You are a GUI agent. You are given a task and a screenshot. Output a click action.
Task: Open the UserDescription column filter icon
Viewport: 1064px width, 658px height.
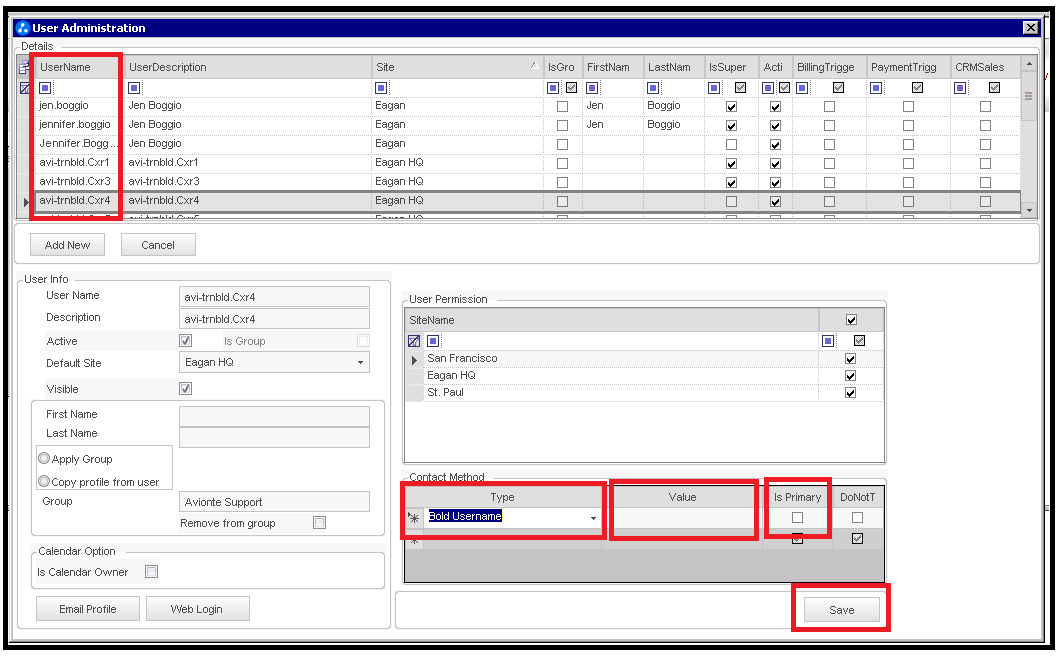pos(134,88)
